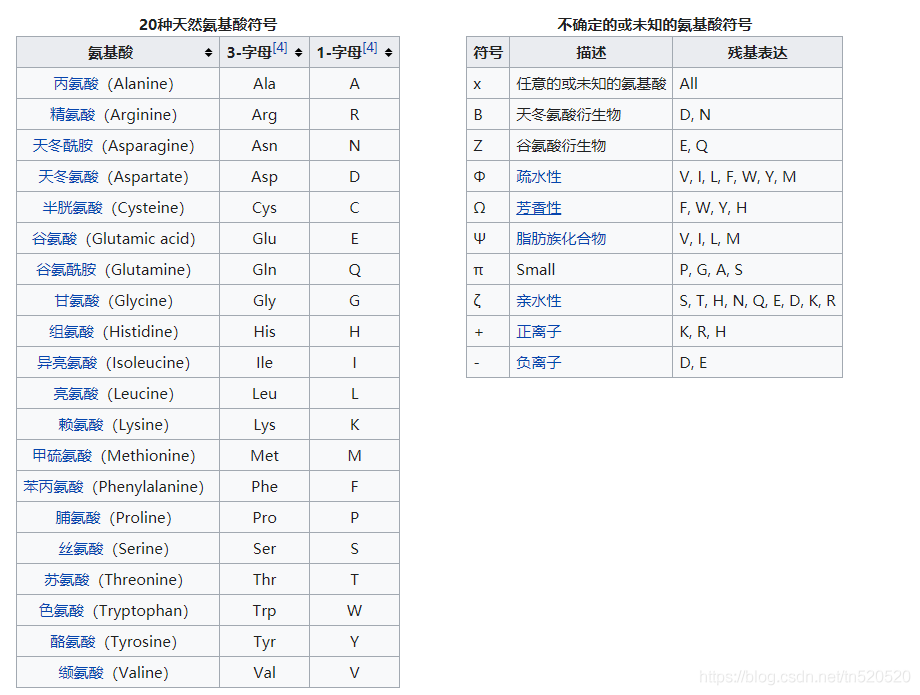Open the 酪氨酸 (Tyrosine) link
Screen dimensions: 920x695
[72, 642]
